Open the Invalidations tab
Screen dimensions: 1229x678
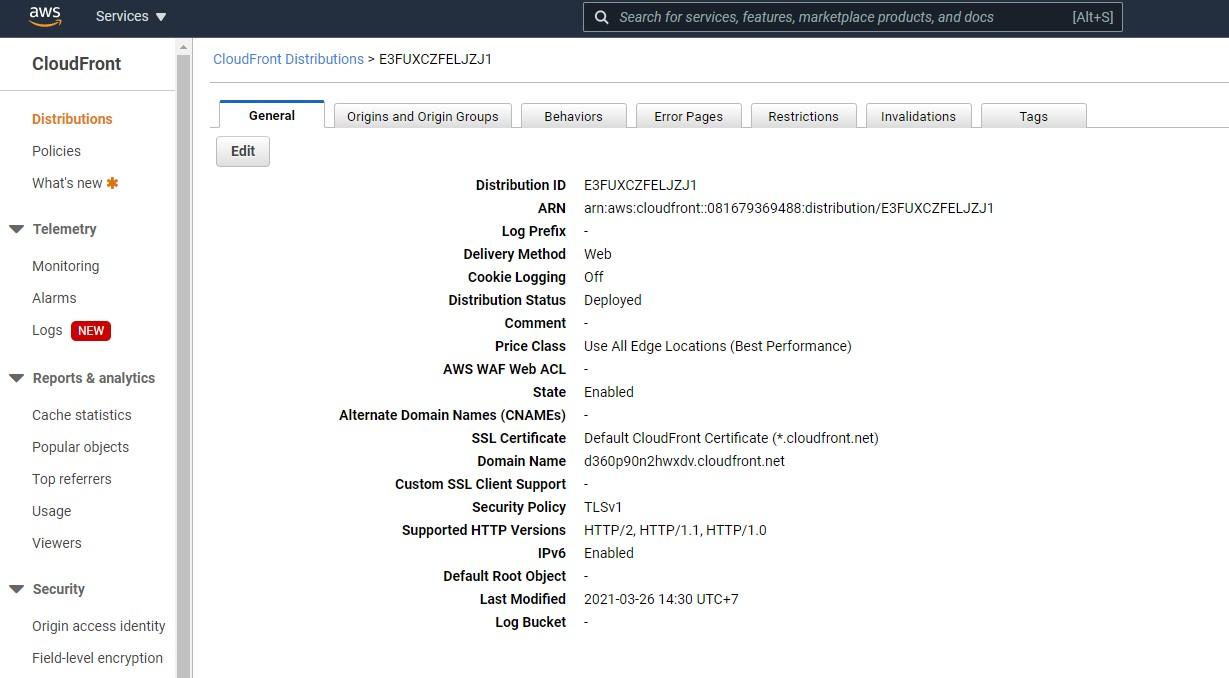(918, 116)
